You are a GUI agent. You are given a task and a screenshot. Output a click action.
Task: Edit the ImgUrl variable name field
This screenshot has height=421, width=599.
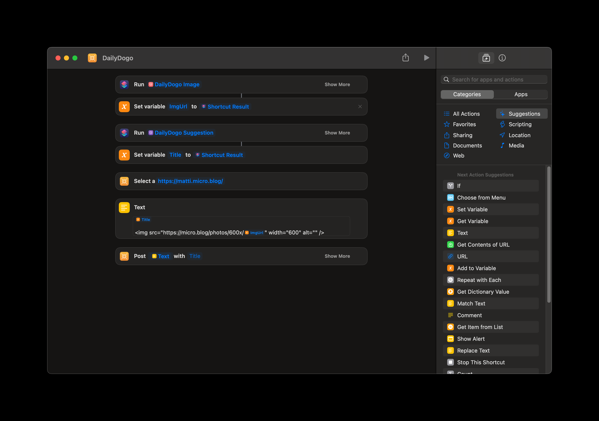[x=178, y=107]
